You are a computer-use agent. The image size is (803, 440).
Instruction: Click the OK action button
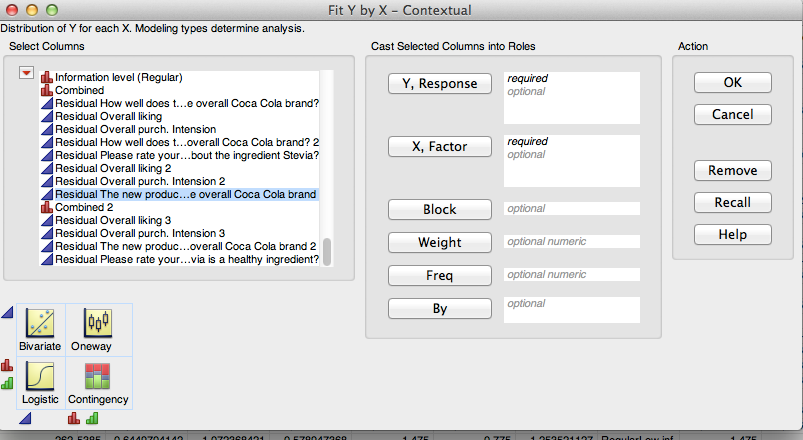(x=732, y=82)
